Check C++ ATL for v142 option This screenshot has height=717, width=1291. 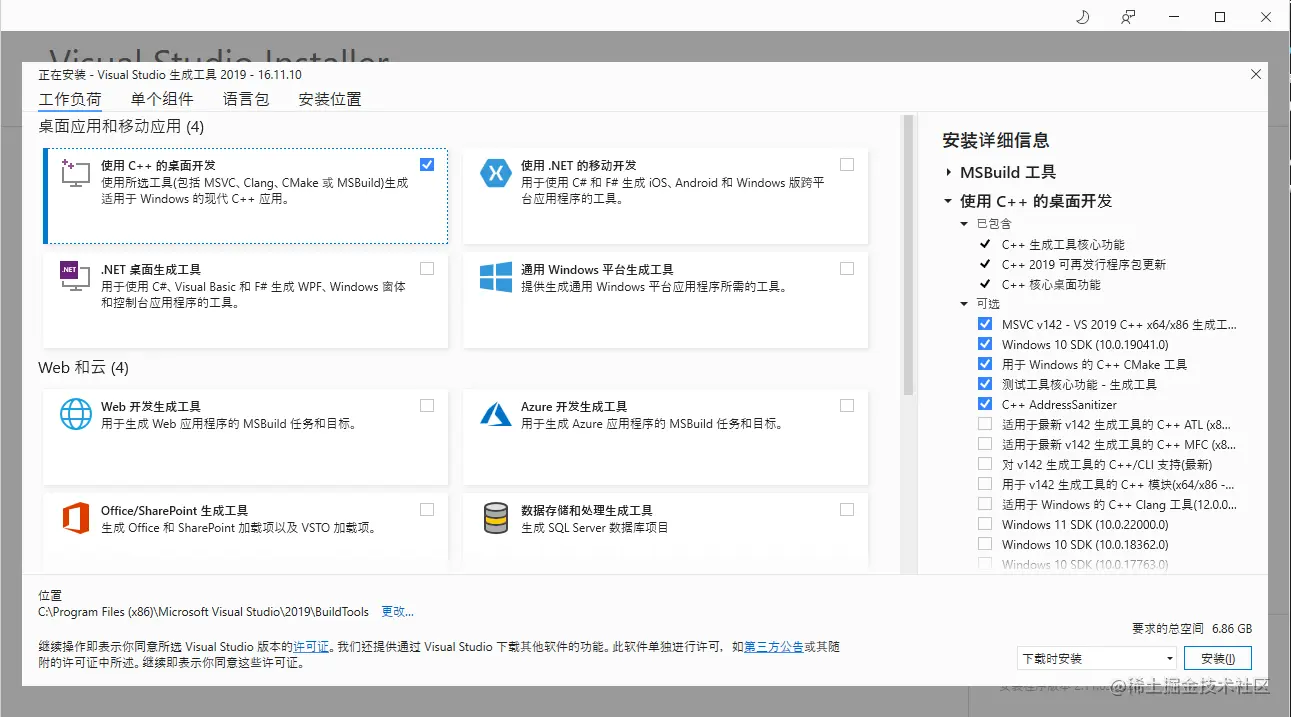[x=985, y=424]
